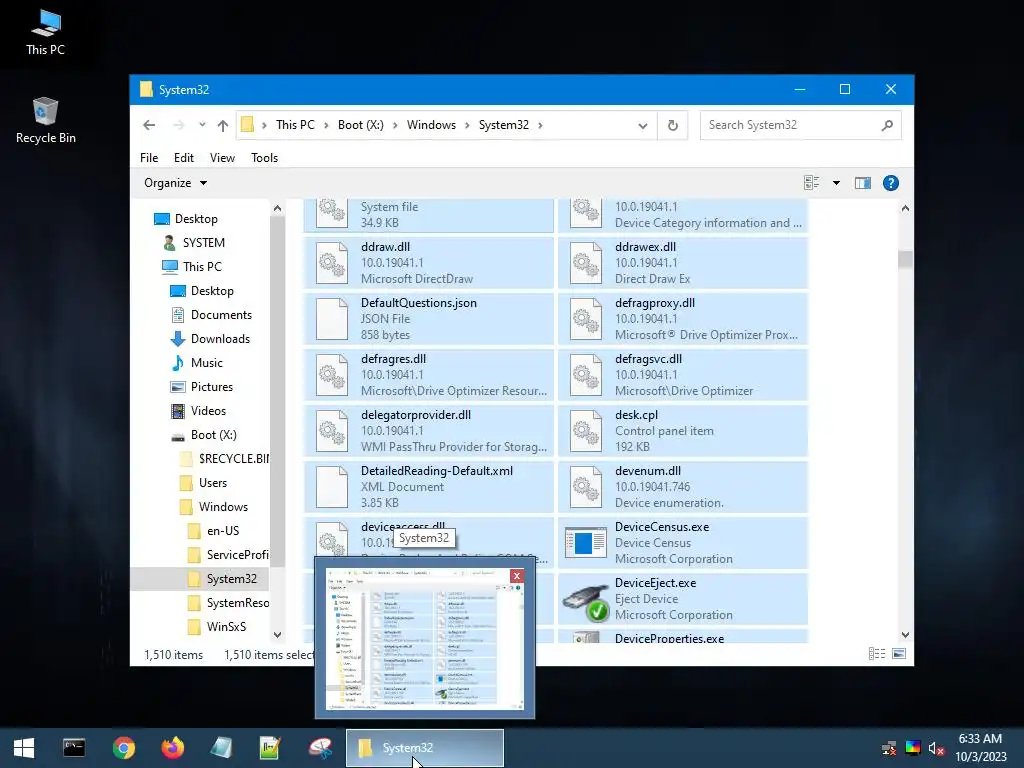The height and width of the screenshot is (768, 1024).
Task: Expand address bar history dropdown
Action: tap(643, 125)
